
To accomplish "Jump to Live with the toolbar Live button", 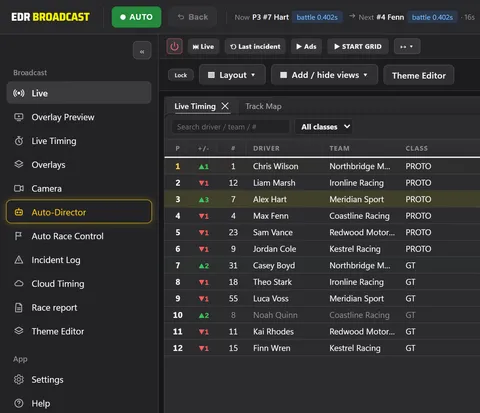I will [x=203, y=46].
